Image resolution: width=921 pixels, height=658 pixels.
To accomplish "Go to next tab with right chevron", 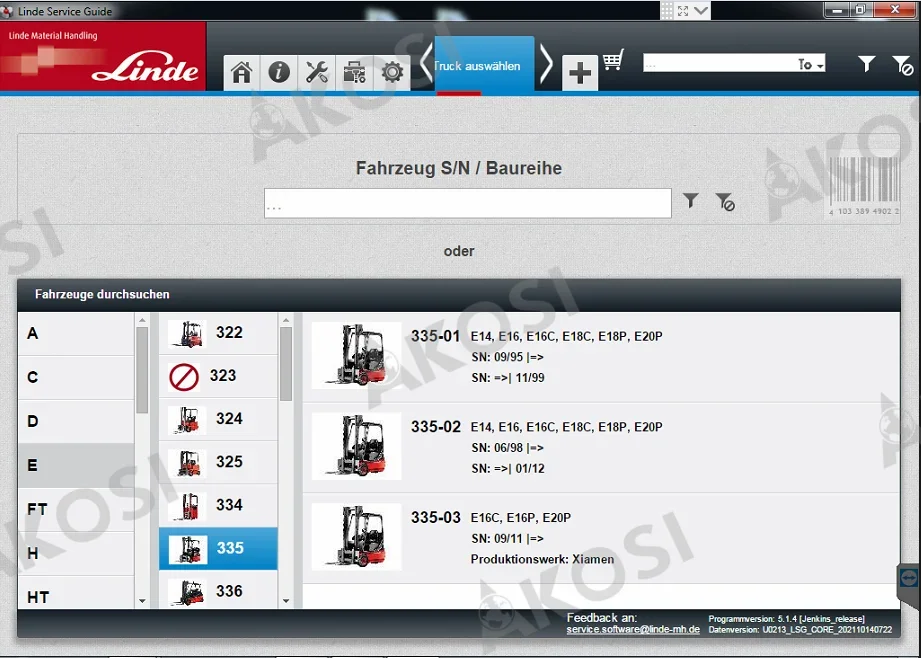I will coord(546,62).
